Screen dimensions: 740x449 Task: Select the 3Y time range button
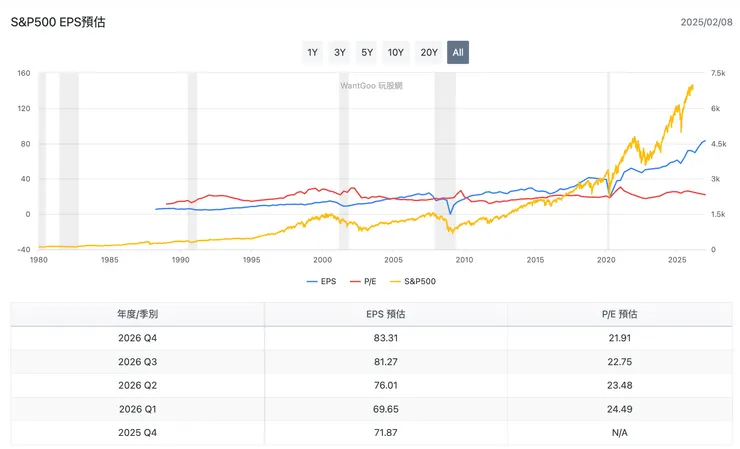tap(340, 52)
